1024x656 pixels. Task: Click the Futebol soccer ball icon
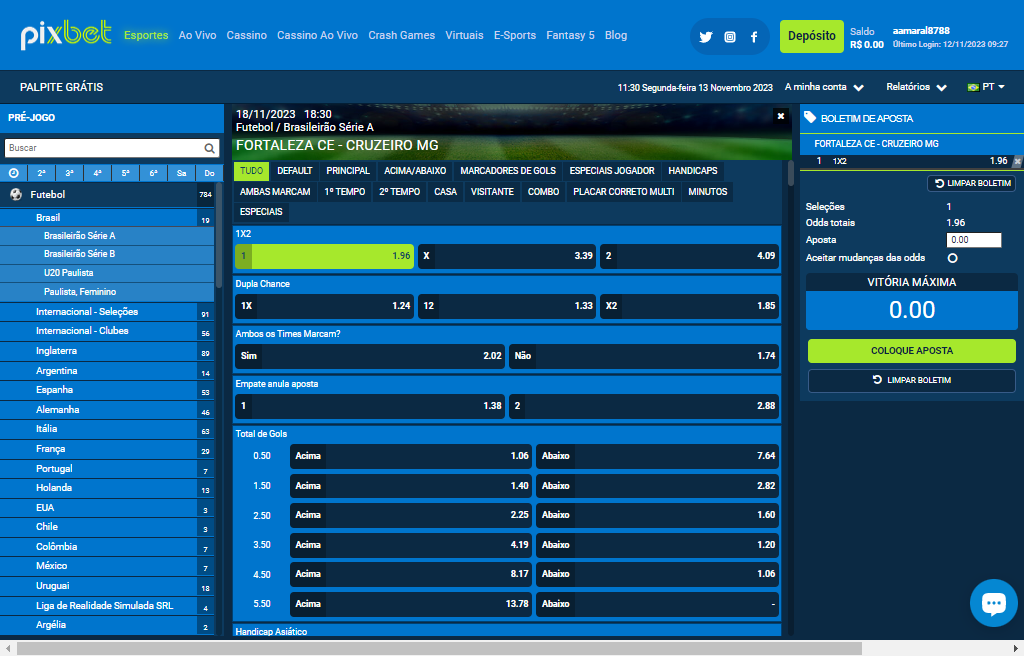point(16,194)
